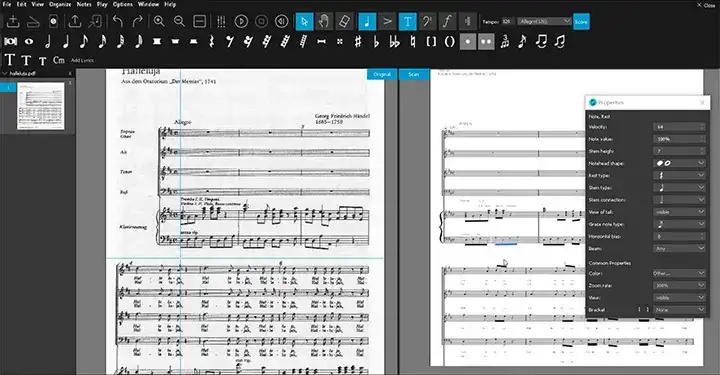Open the View of tail dropdown

coord(679,212)
